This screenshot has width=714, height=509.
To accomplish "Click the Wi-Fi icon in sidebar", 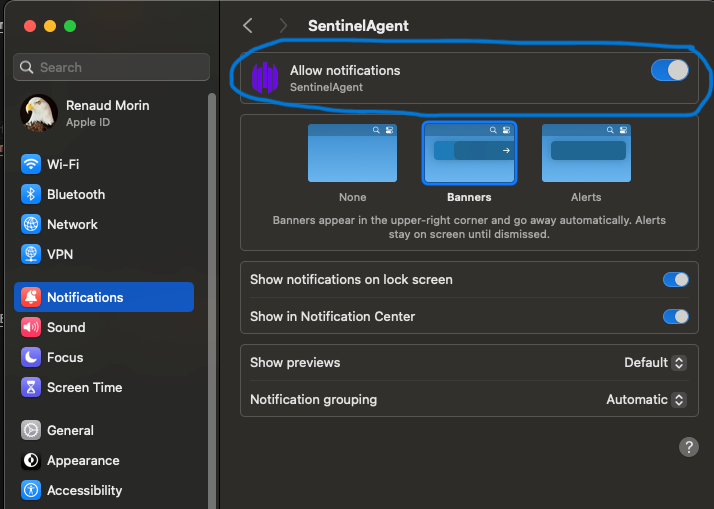I will (x=31, y=164).
